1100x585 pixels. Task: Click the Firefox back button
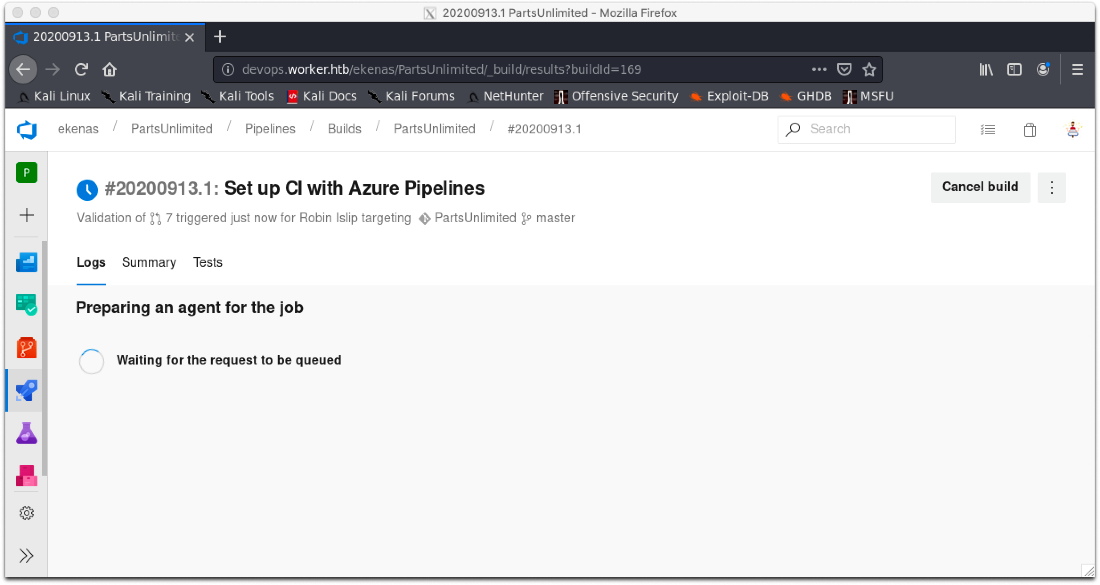click(x=23, y=69)
